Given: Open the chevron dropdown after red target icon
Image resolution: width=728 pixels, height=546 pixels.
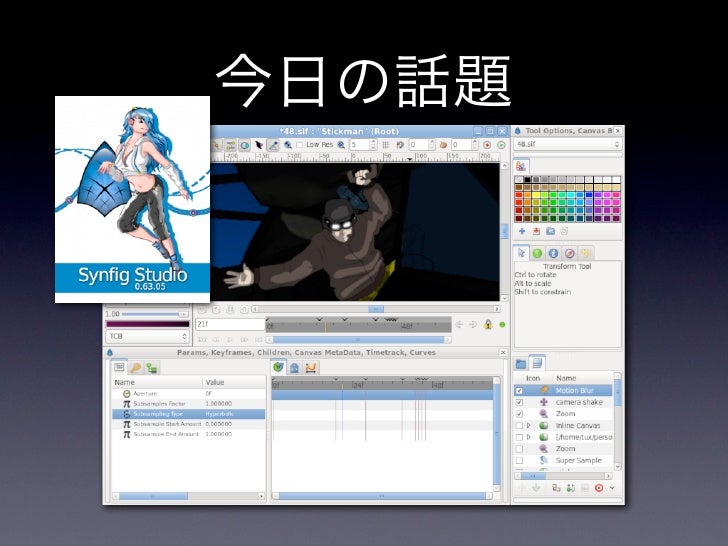Looking at the screenshot, I should click(x=612, y=488).
